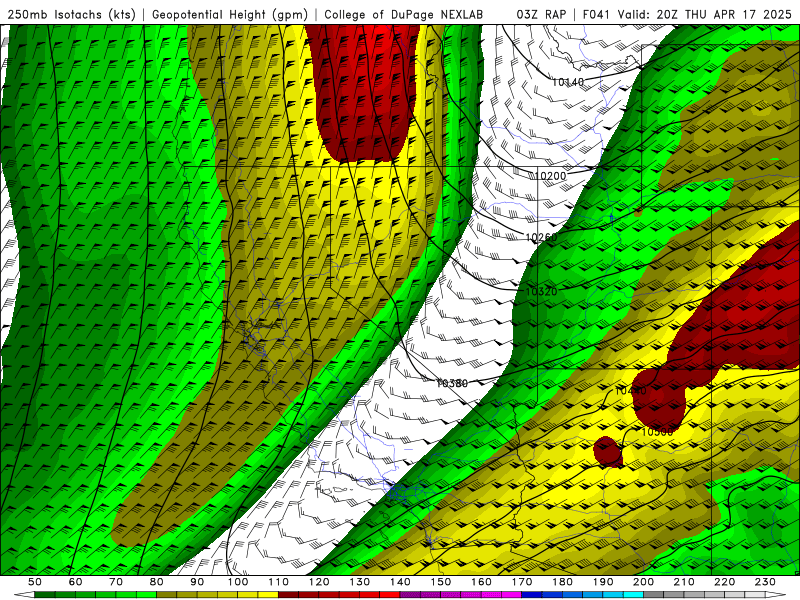Click the 190 value on the color scale
Image resolution: width=800 pixels, height=600 pixels.
603,582
